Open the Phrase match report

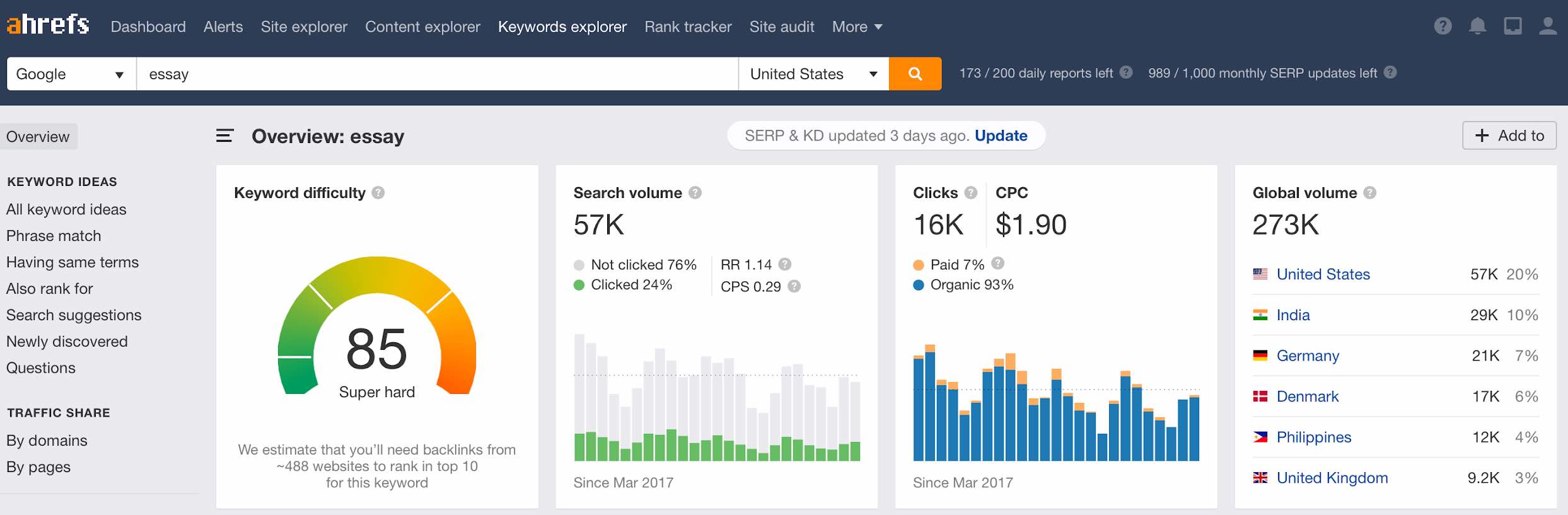54,236
